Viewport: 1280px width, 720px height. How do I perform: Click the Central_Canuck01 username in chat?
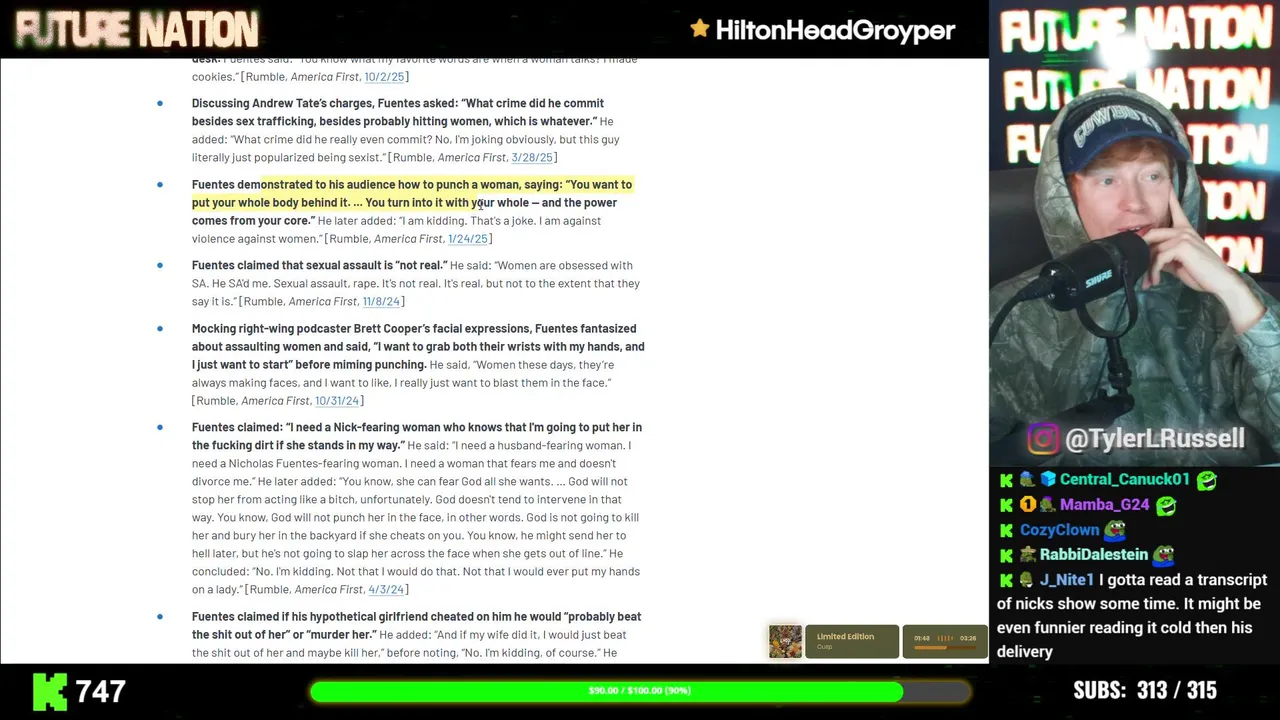pos(1125,480)
